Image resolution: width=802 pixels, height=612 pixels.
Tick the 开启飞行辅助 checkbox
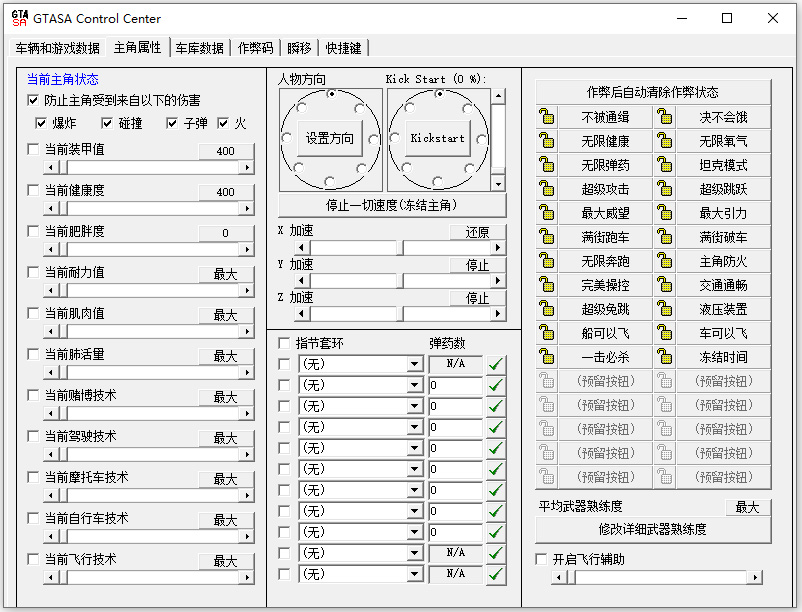pyautogui.click(x=542, y=559)
